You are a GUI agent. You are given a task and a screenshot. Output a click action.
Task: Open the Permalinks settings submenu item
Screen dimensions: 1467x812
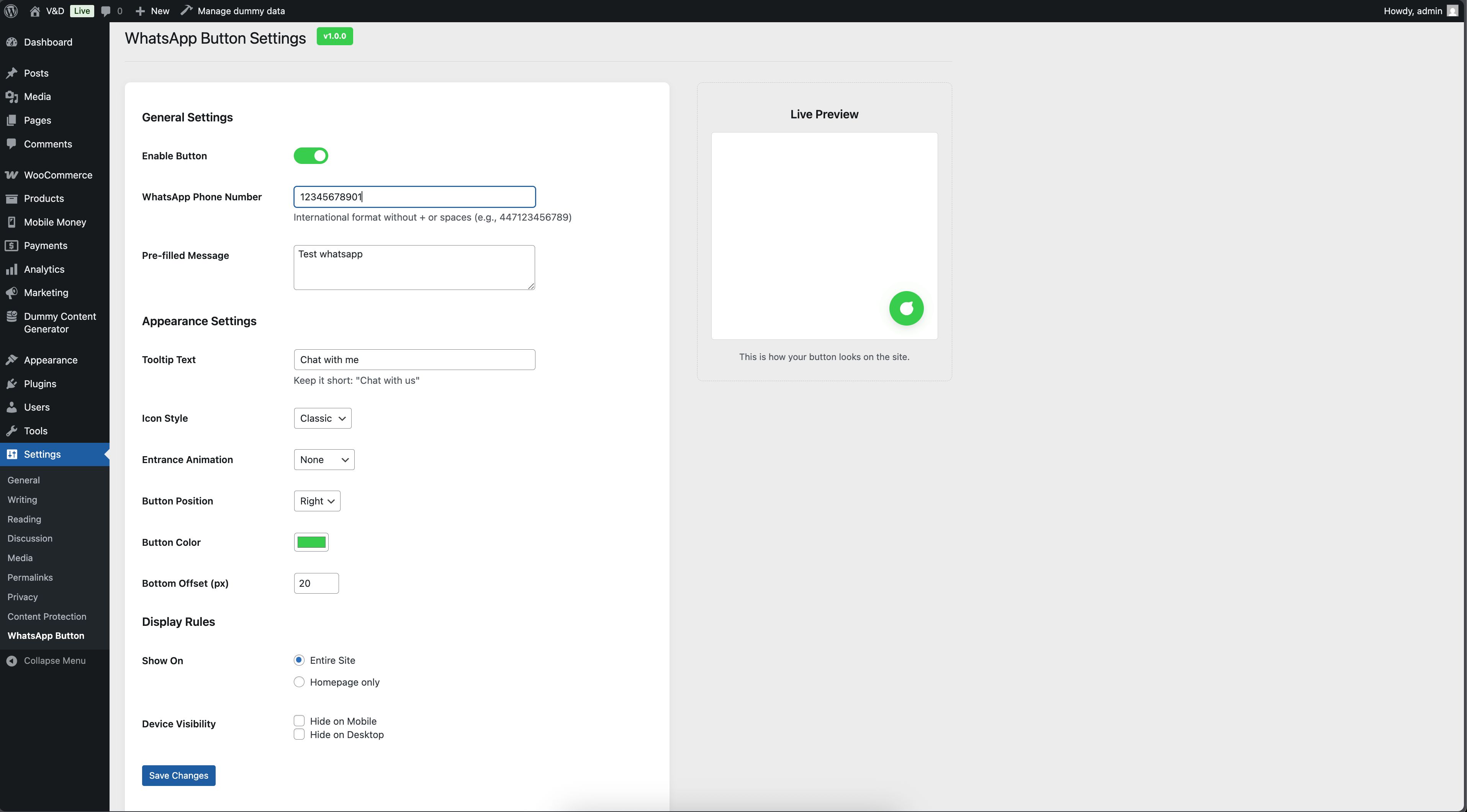tap(30, 577)
